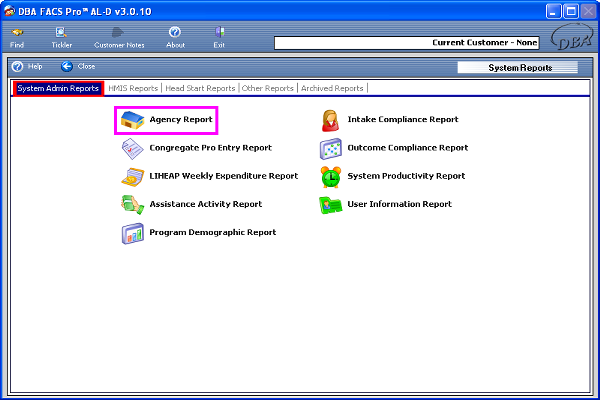The image size is (600, 400).
Task: Open the Congregate Pro Entry Report icon
Action: click(132, 148)
